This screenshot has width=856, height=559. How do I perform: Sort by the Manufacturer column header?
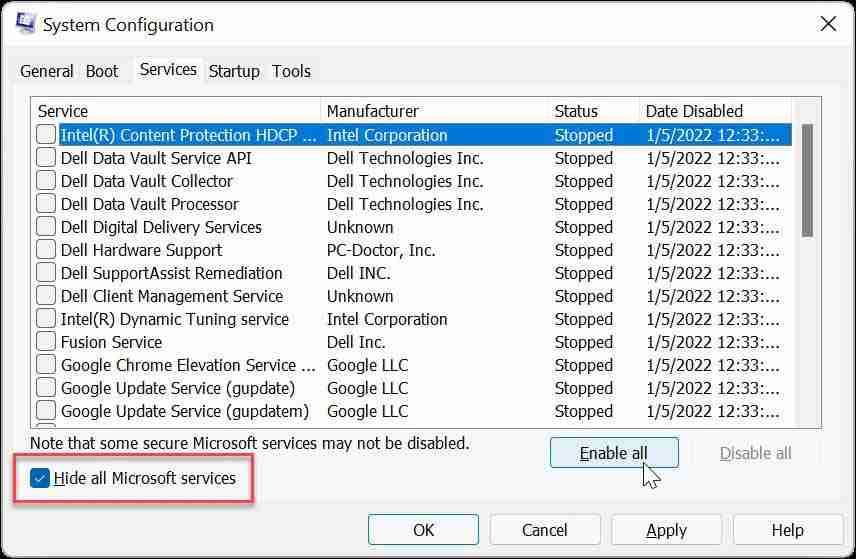pos(435,111)
